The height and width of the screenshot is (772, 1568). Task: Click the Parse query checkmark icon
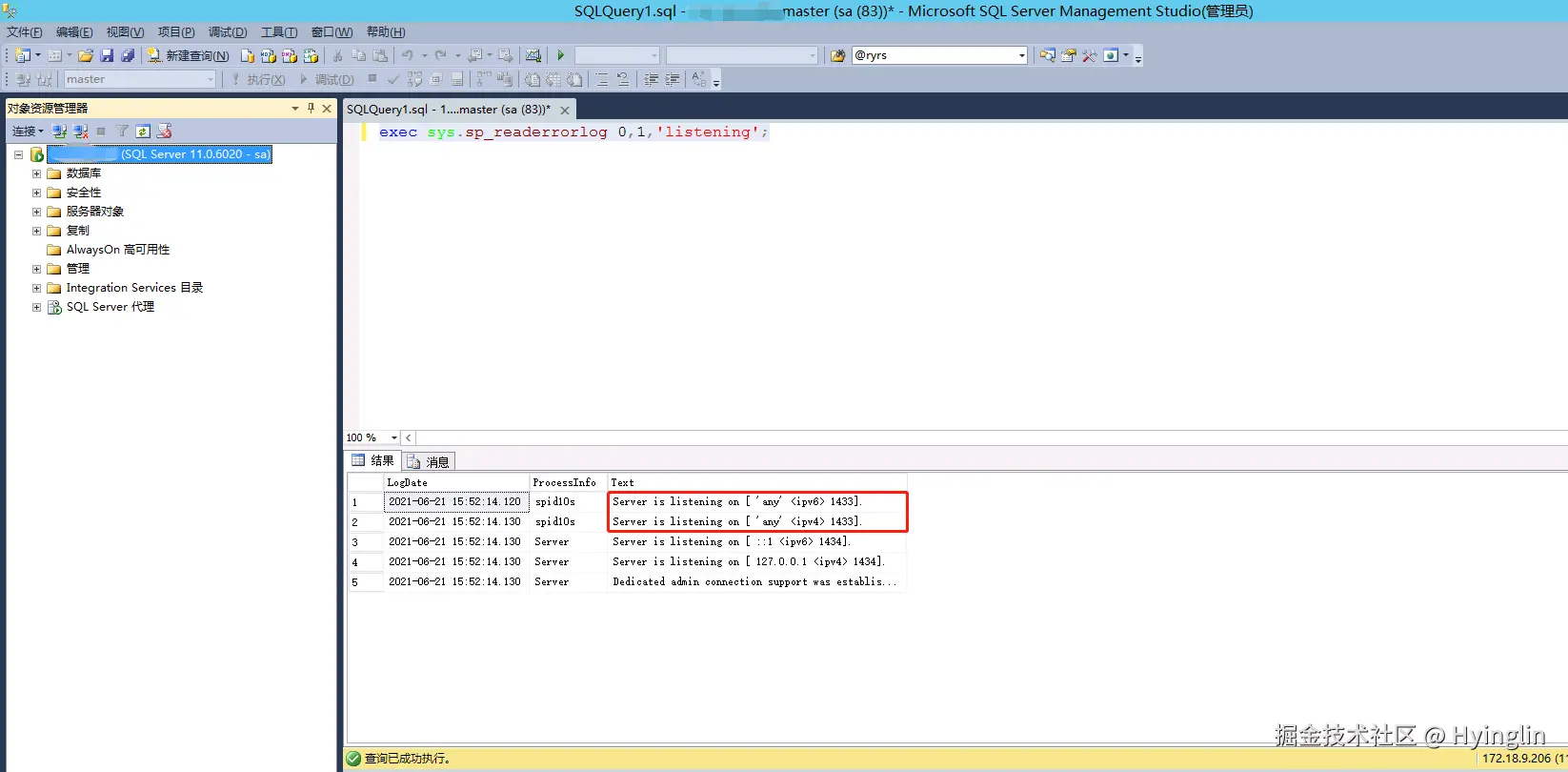(x=393, y=79)
